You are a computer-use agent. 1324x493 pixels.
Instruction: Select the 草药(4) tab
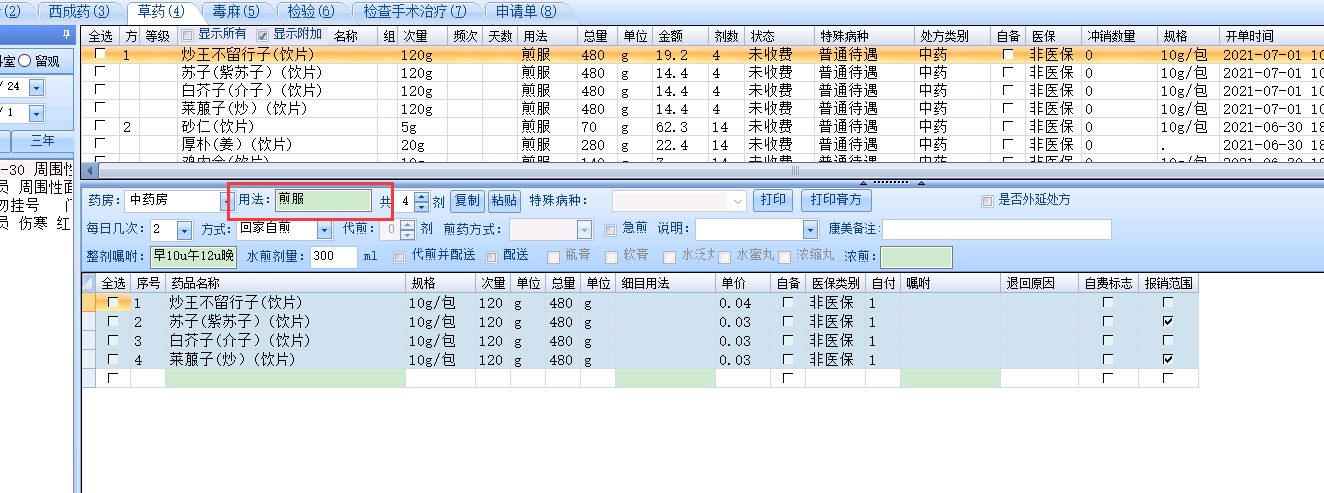(x=161, y=12)
